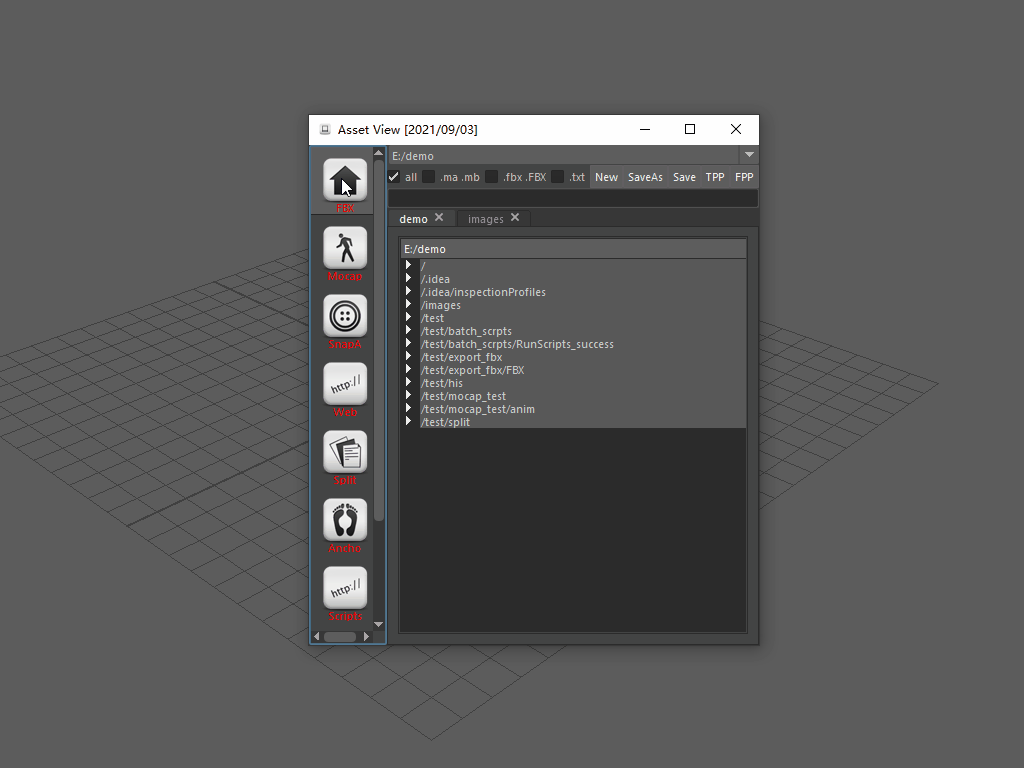The height and width of the screenshot is (768, 1024).
Task: Click the search filter input field
Action: [x=572, y=198]
